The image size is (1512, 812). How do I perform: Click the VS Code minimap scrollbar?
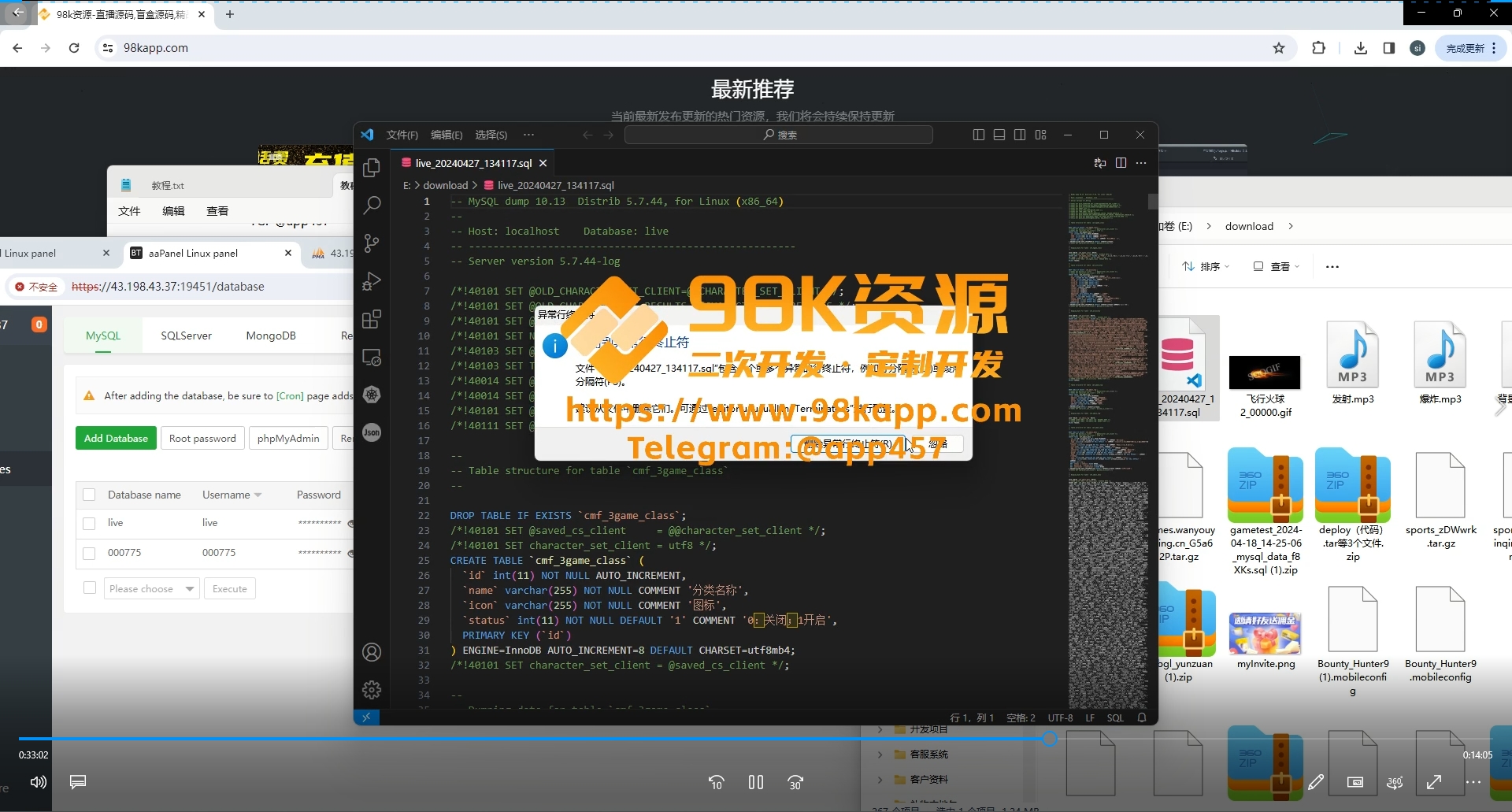(1153, 202)
